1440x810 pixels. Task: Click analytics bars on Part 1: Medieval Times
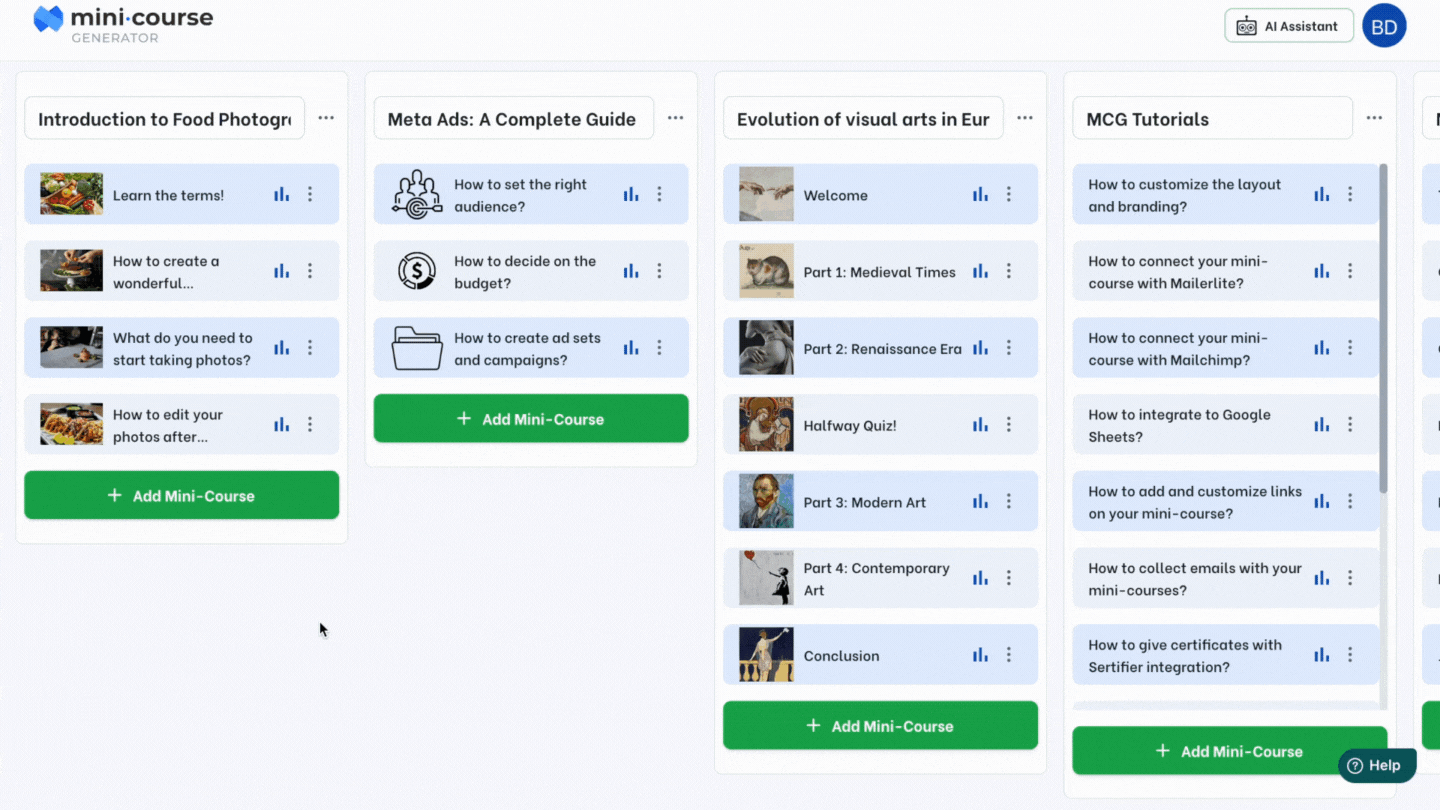coord(980,271)
